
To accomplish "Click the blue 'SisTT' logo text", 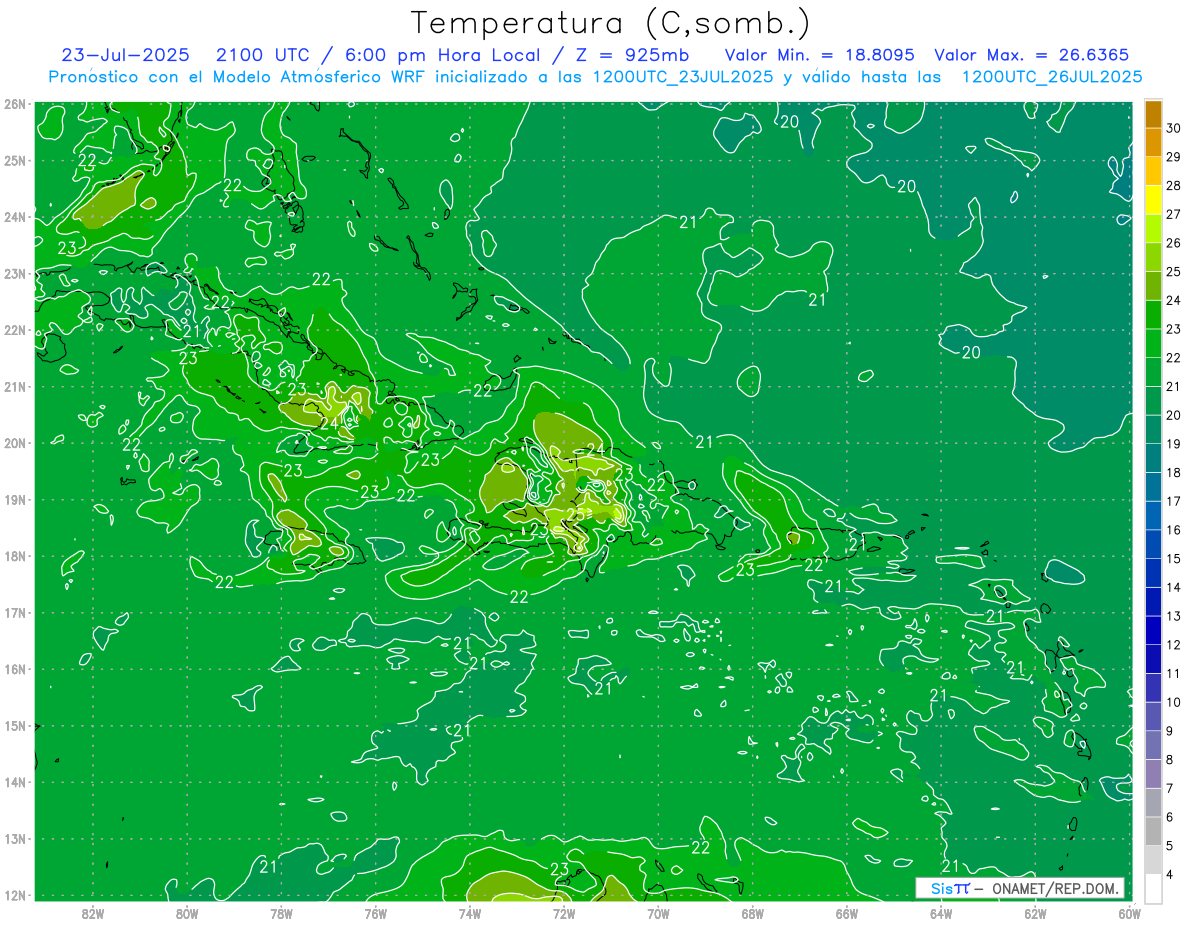I will pyautogui.click(x=949, y=888).
